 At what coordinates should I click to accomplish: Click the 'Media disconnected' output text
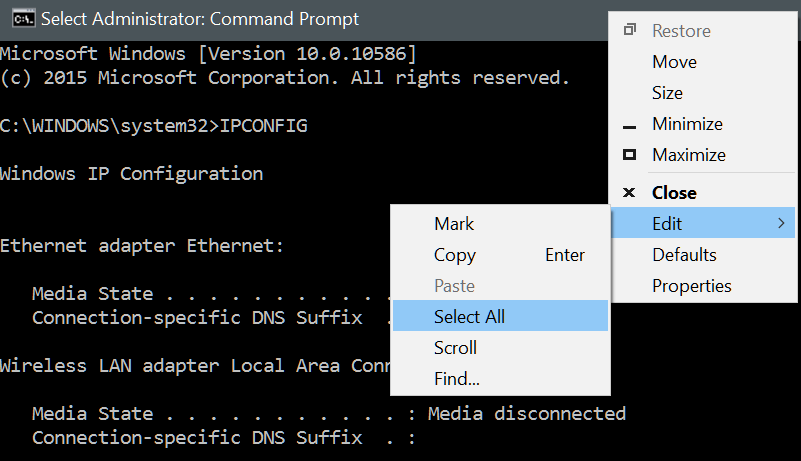[526, 414]
